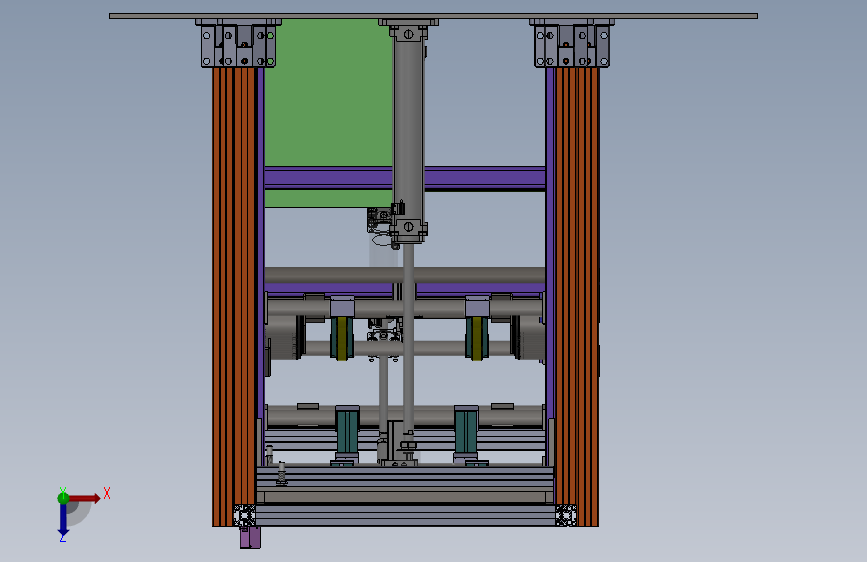Click the blue Z axis arrow of the triad
This screenshot has height=562, width=867.
pos(63,520)
